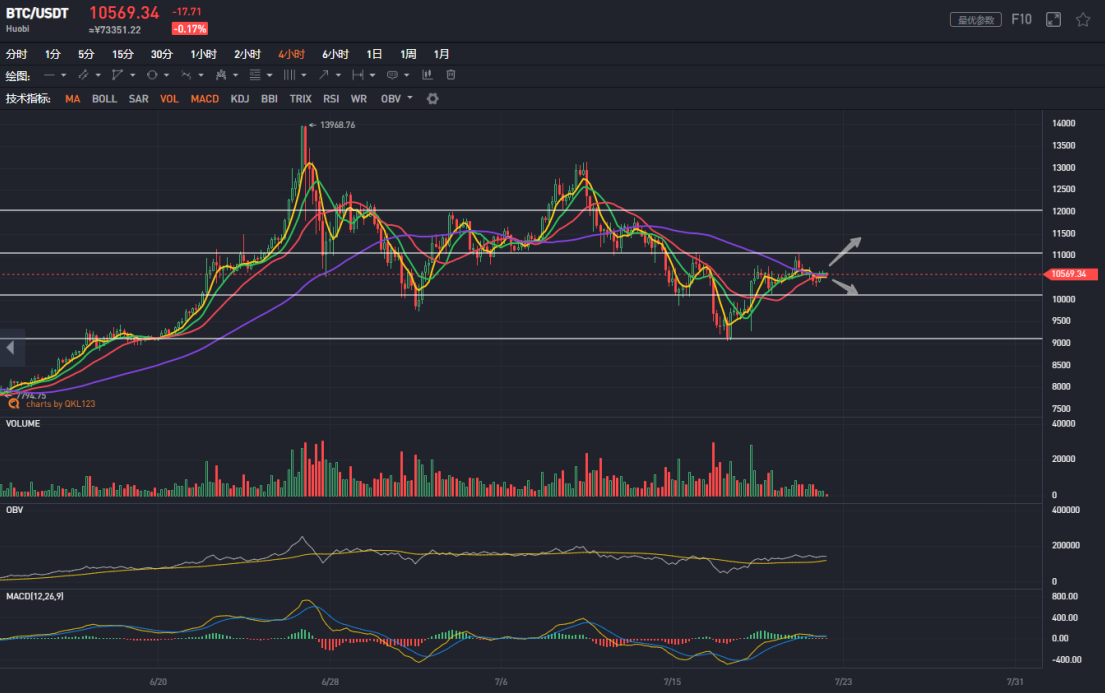This screenshot has width=1105, height=693.
Task: Expand the line tool dropdown arrow
Action: [63, 75]
